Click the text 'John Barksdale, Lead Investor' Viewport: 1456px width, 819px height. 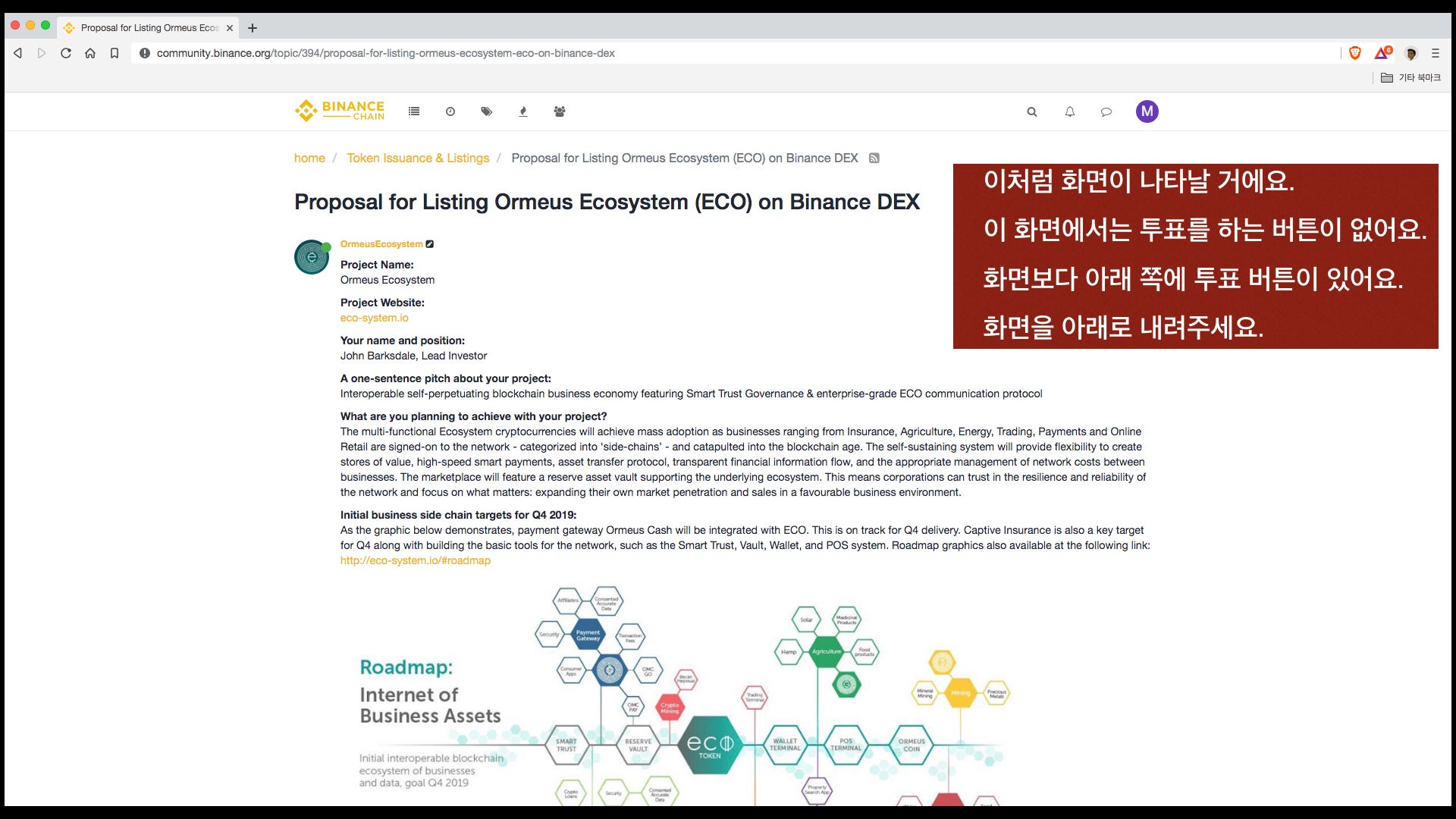[413, 356]
